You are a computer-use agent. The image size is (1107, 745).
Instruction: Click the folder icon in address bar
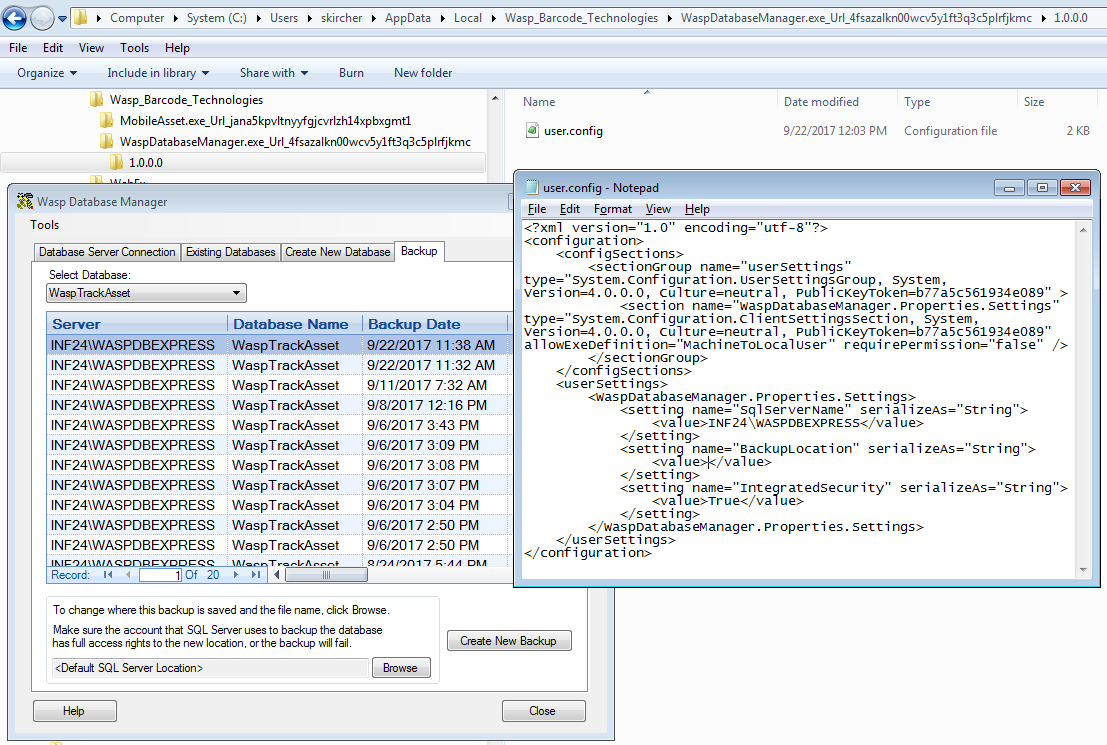coord(81,18)
